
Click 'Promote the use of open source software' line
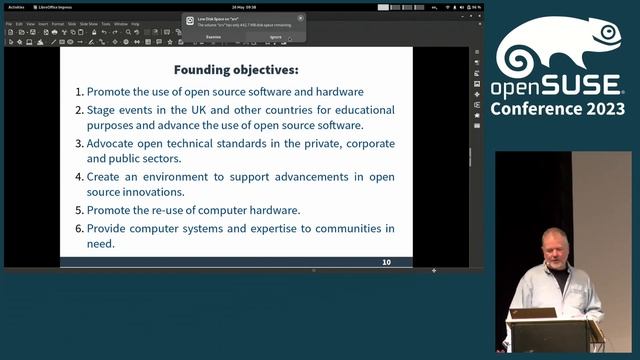(225, 92)
